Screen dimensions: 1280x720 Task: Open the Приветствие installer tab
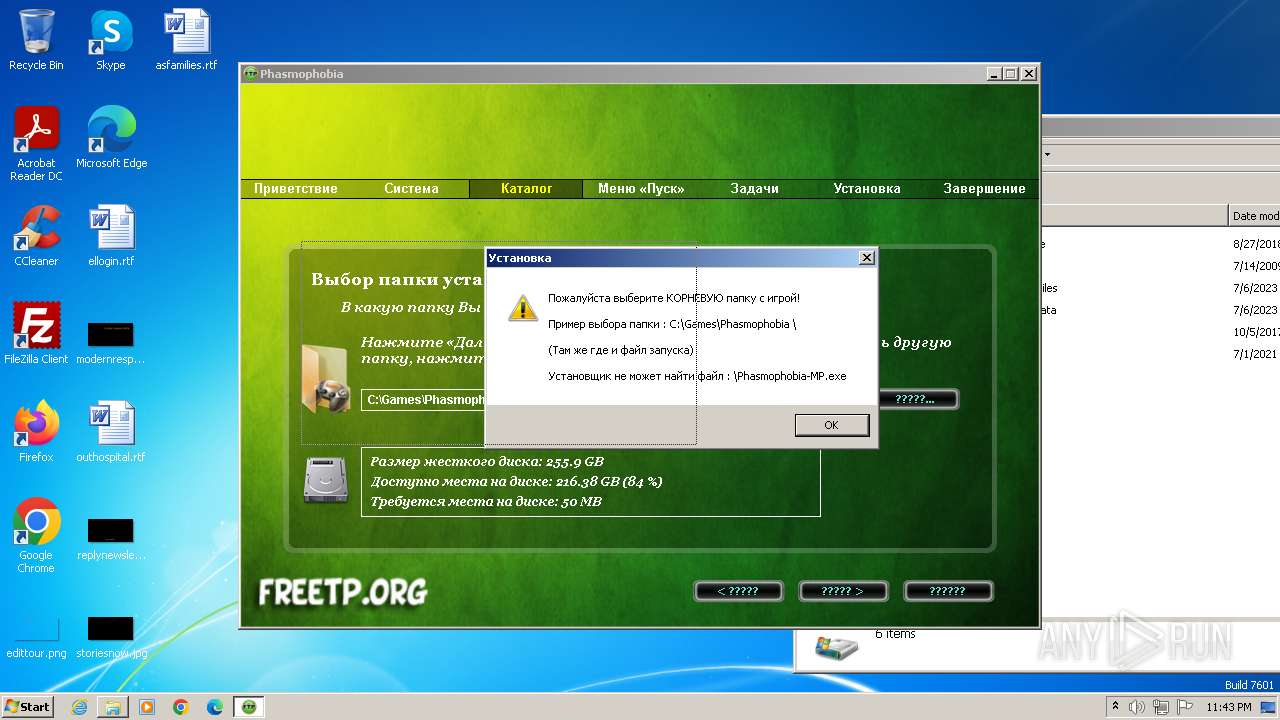point(295,188)
